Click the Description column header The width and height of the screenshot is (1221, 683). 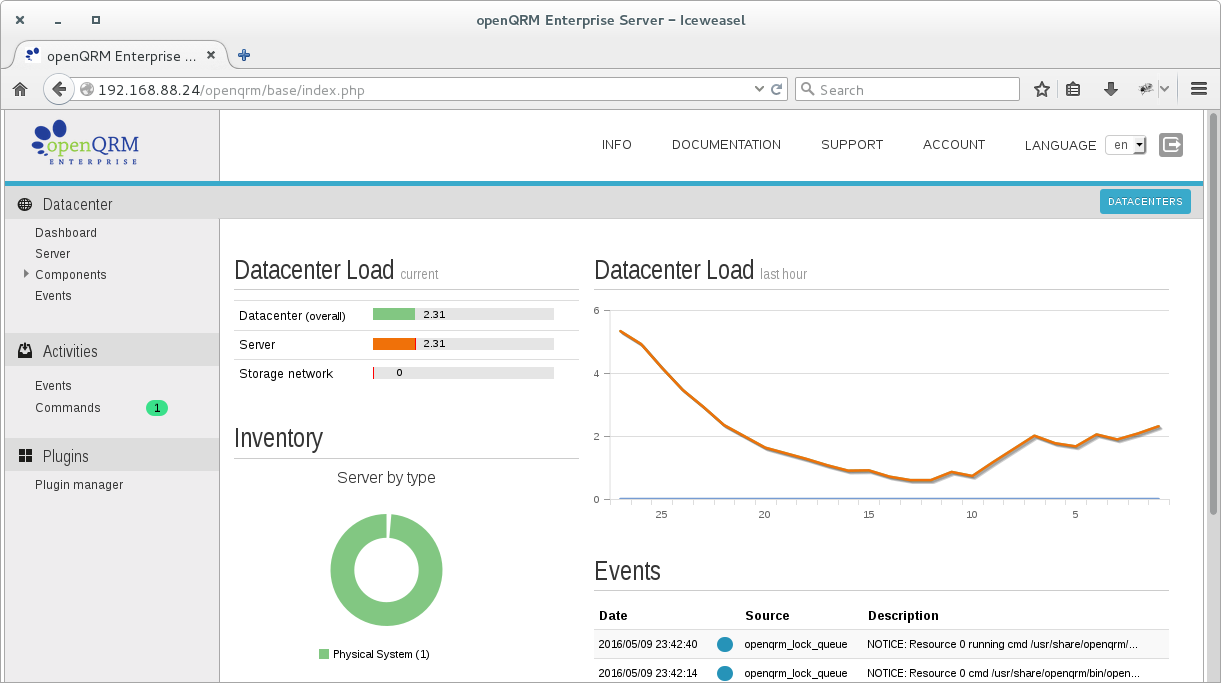coord(903,616)
